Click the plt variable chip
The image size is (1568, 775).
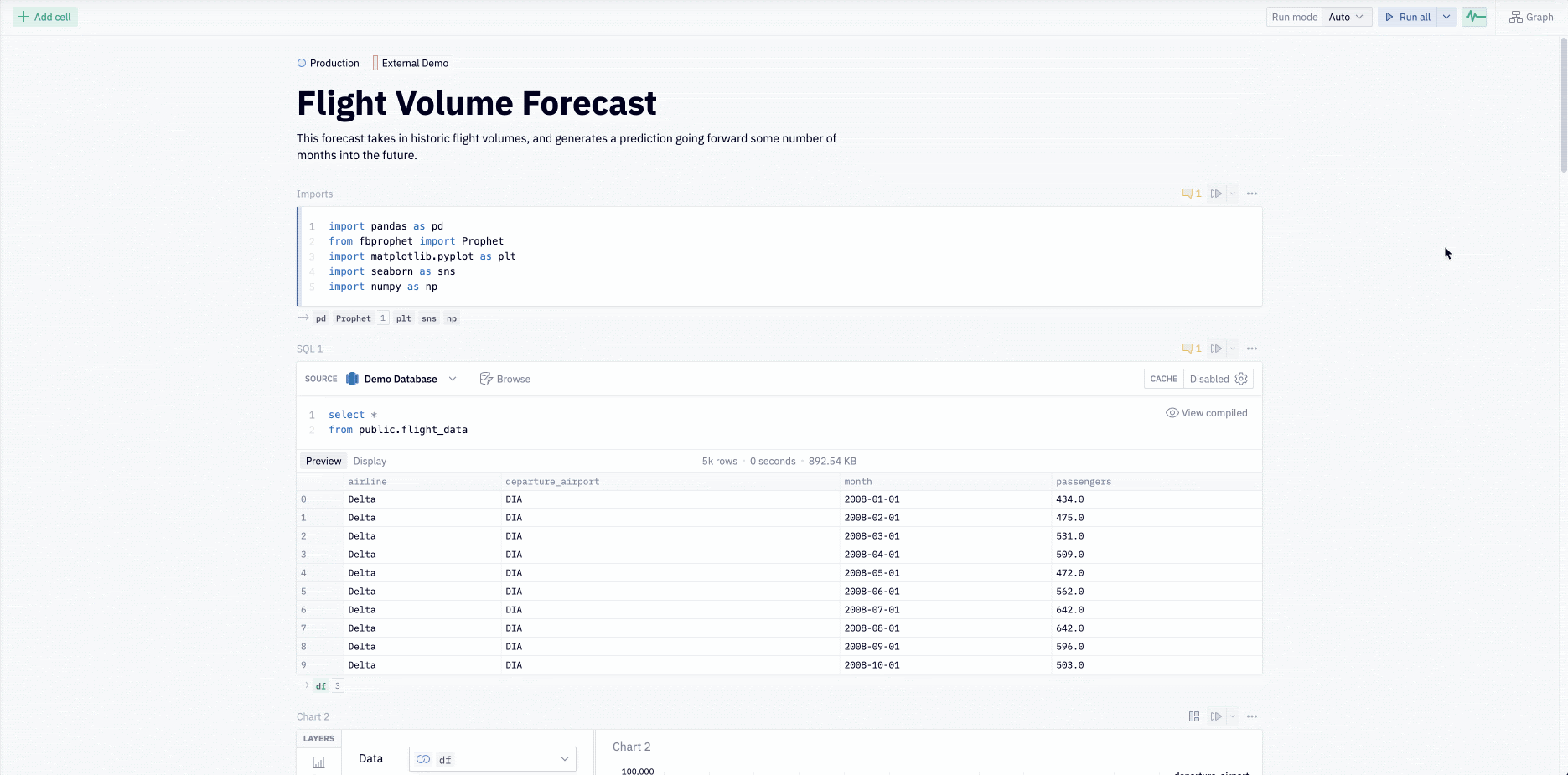(404, 318)
